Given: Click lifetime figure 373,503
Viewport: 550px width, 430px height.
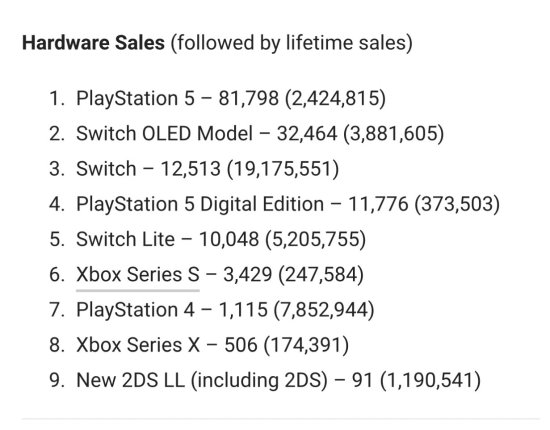Looking at the screenshot, I should tap(457, 204).
